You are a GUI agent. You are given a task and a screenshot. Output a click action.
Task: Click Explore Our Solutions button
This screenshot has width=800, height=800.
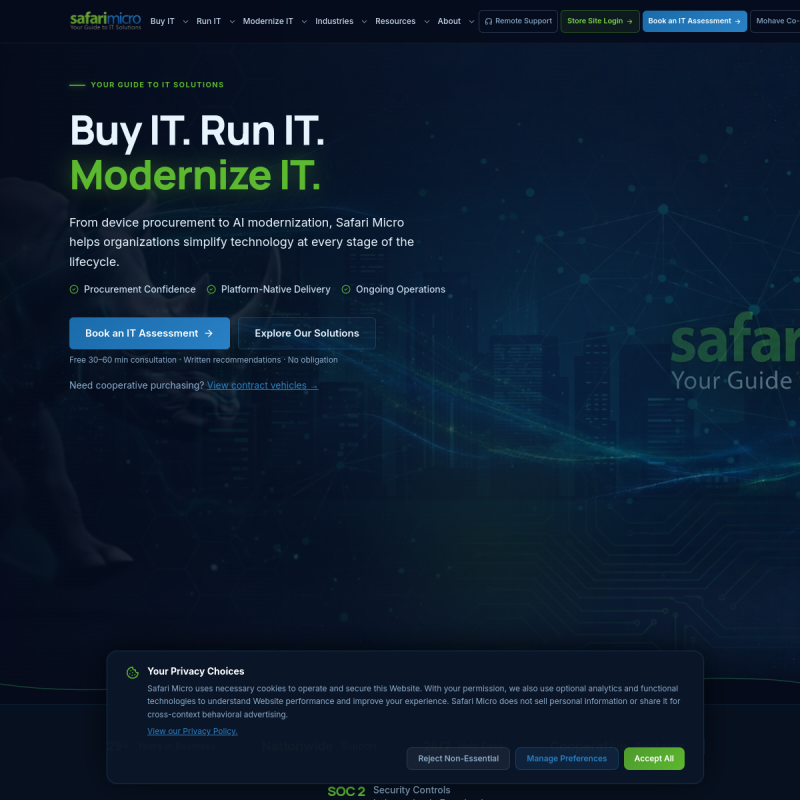point(307,333)
